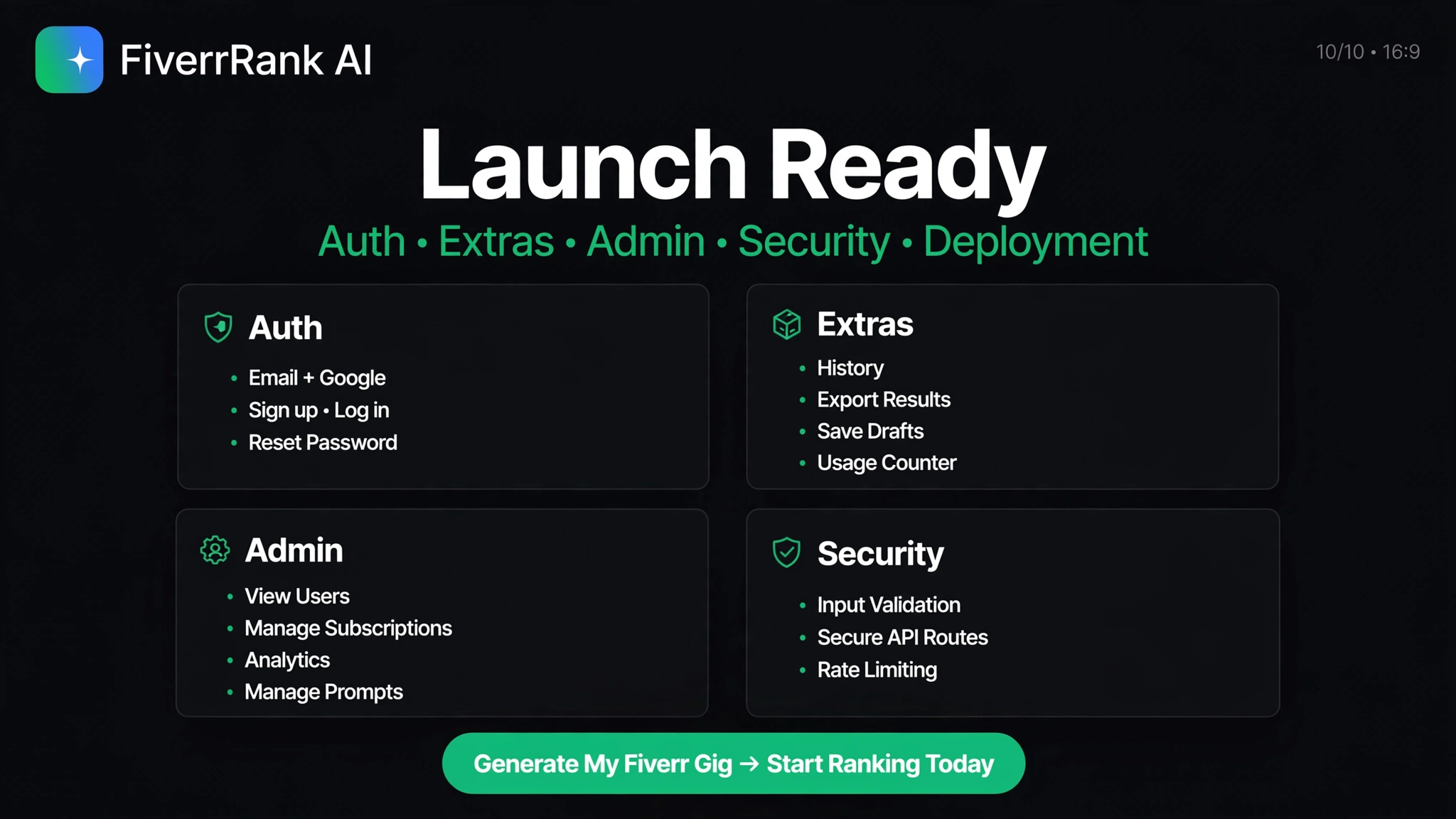Click the Reset Password item
This screenshot has width=1456, height=819.
pos(323,443)
